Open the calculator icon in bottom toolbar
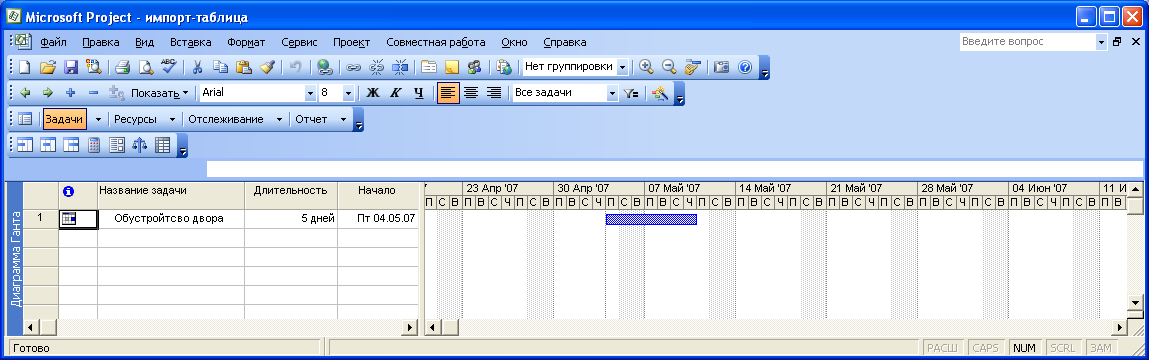Screen dimensions: 1149x360 point(94,144)
